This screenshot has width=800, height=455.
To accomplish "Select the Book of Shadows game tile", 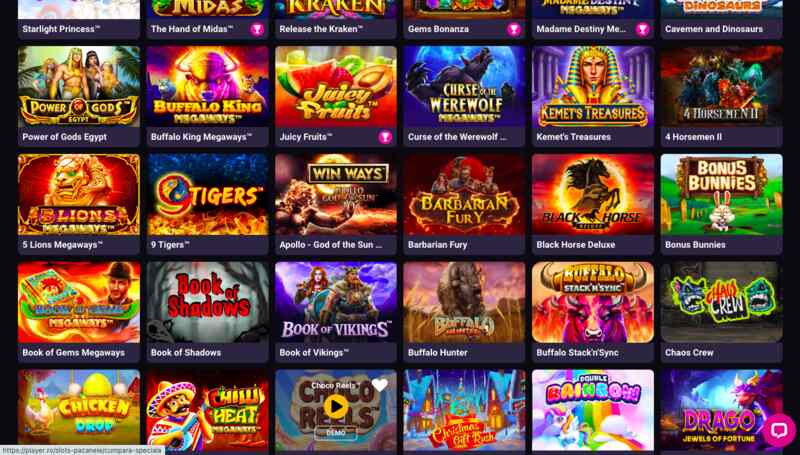I will pos(207,312).
